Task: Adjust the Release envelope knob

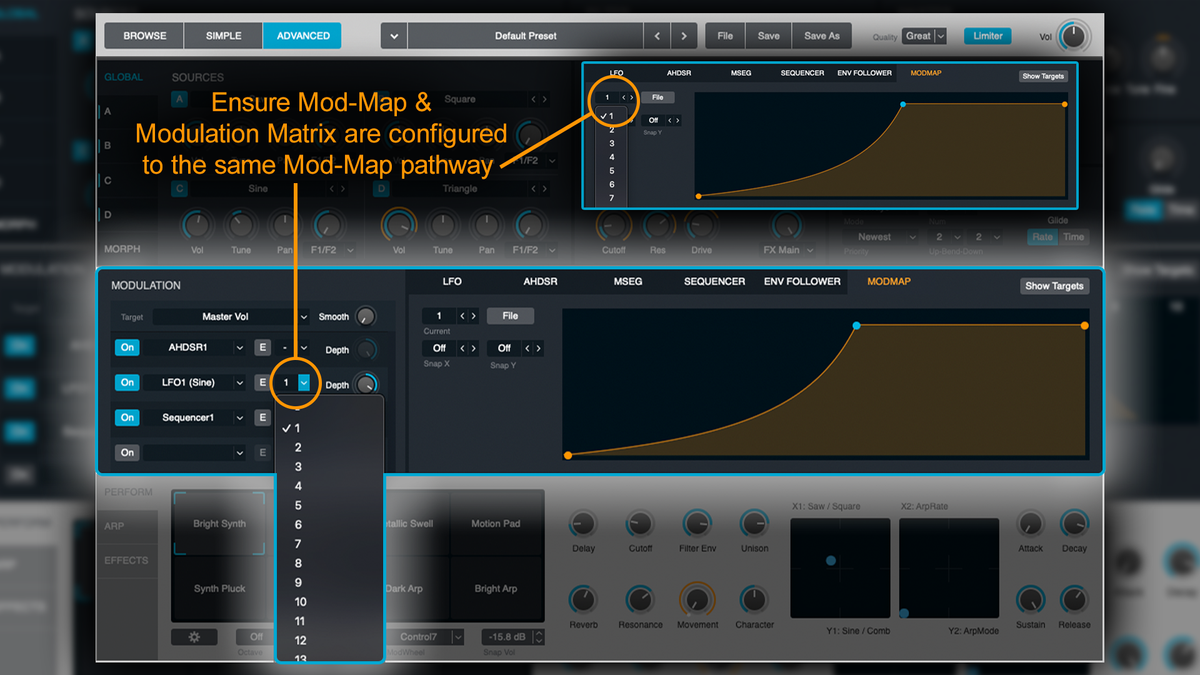Action: click(1074, 600)
